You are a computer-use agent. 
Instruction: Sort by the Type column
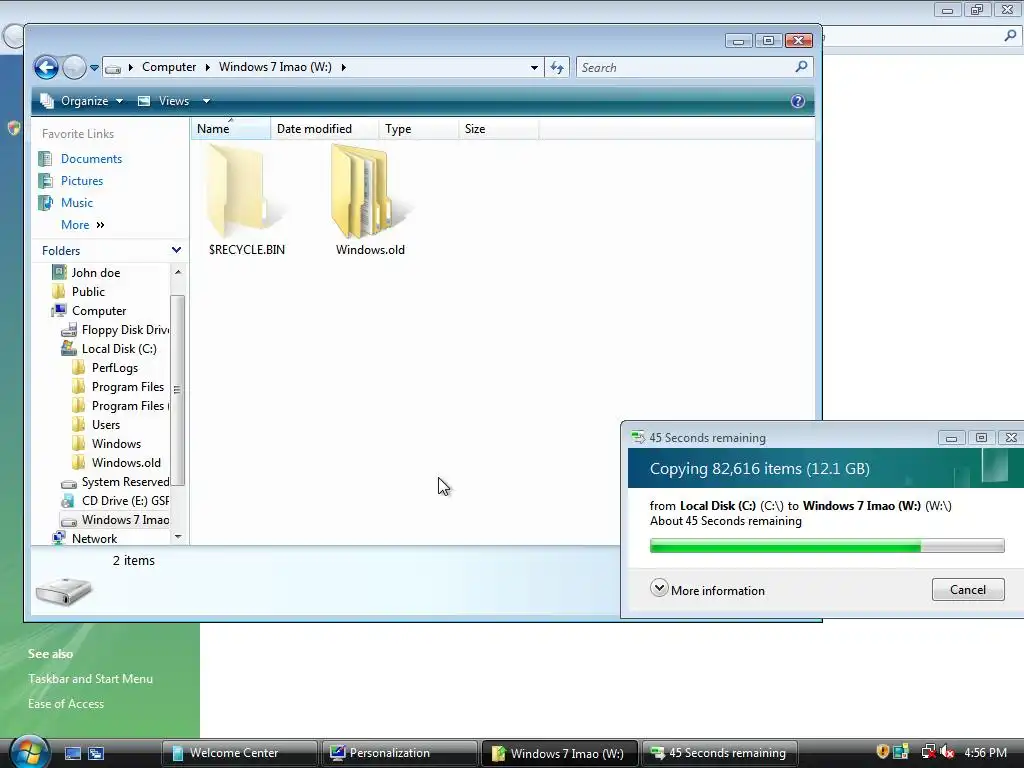[x=419, y=129]
